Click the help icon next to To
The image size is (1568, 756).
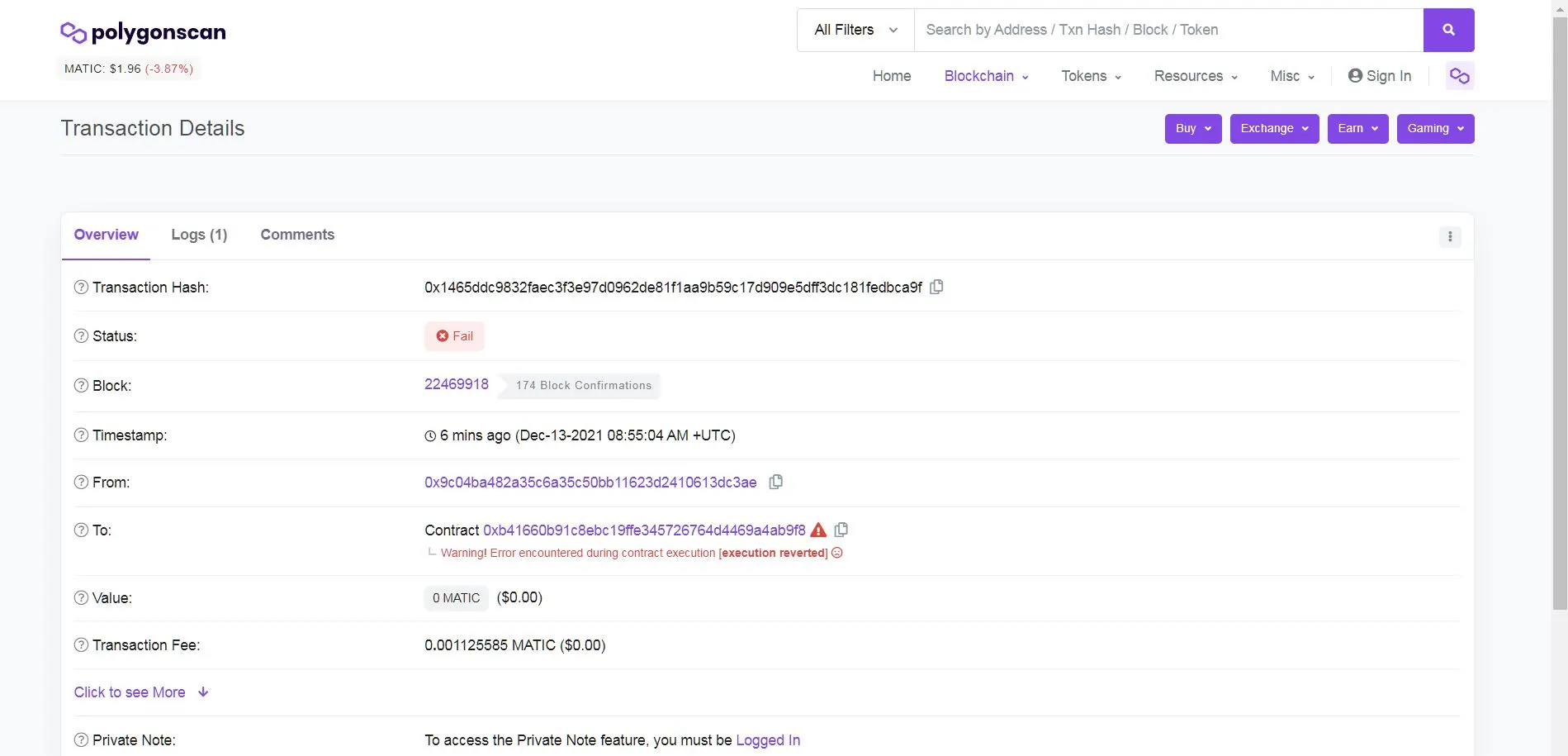(x=81, y=530)
